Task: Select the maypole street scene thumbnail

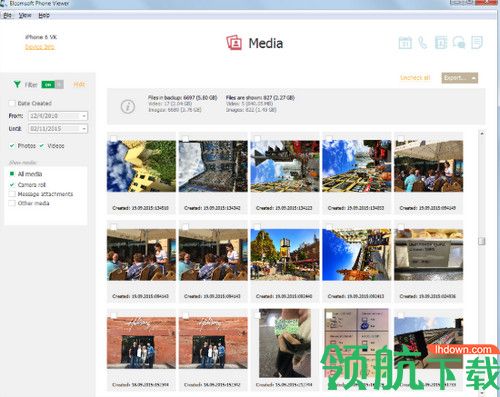Action: click(x=285, y=255)
